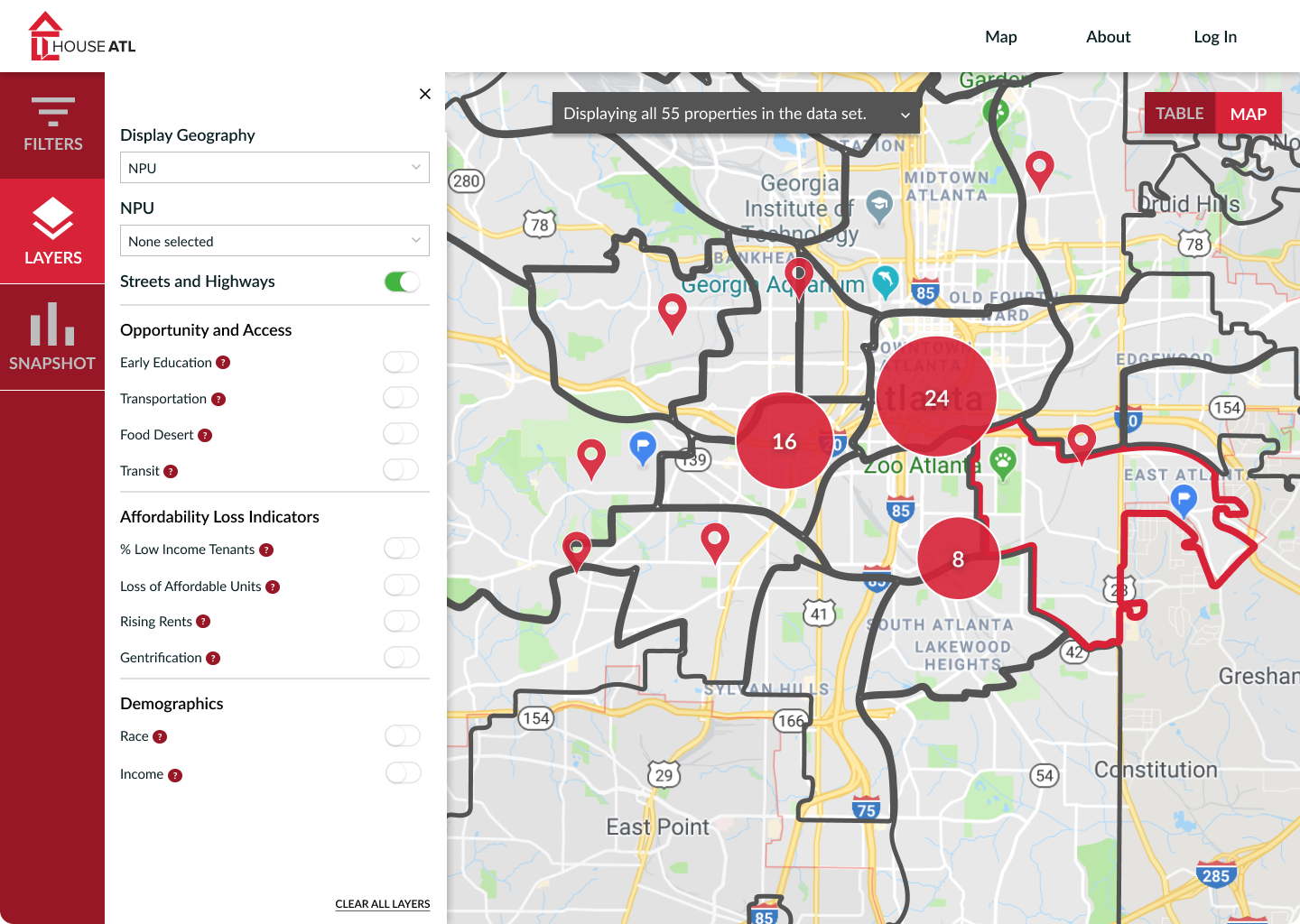
Task: Enable the Race demographics layer
Action: tap(403, 736)
